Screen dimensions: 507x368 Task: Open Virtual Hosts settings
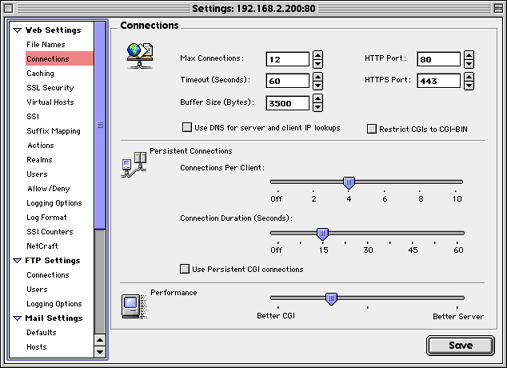(x=50, y=102)
